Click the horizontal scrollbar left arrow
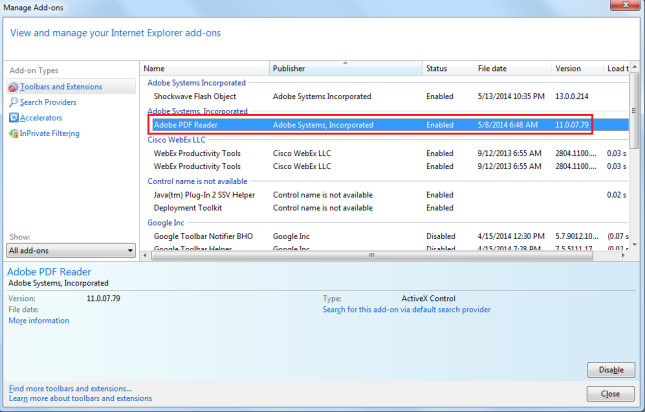Image resolution: width=645 pixels, height=412 pixels. 145,255
